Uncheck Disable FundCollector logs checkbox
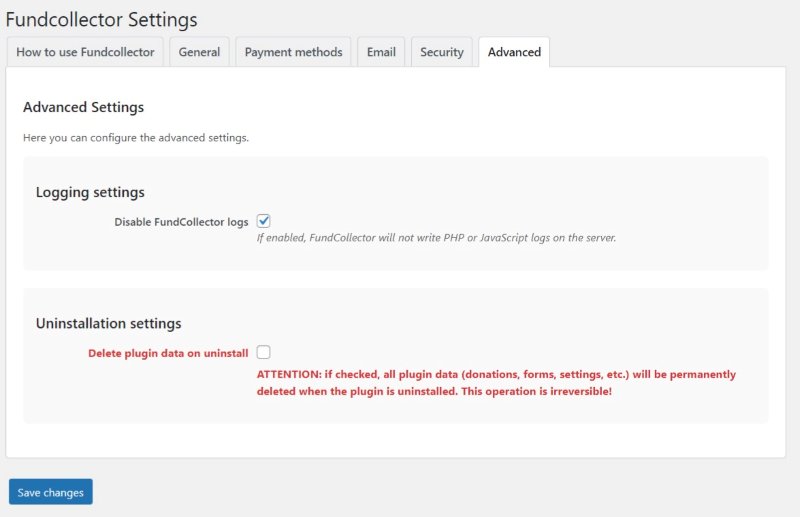The height and width of the screenshot is (517, 800). tap(263, 221)
